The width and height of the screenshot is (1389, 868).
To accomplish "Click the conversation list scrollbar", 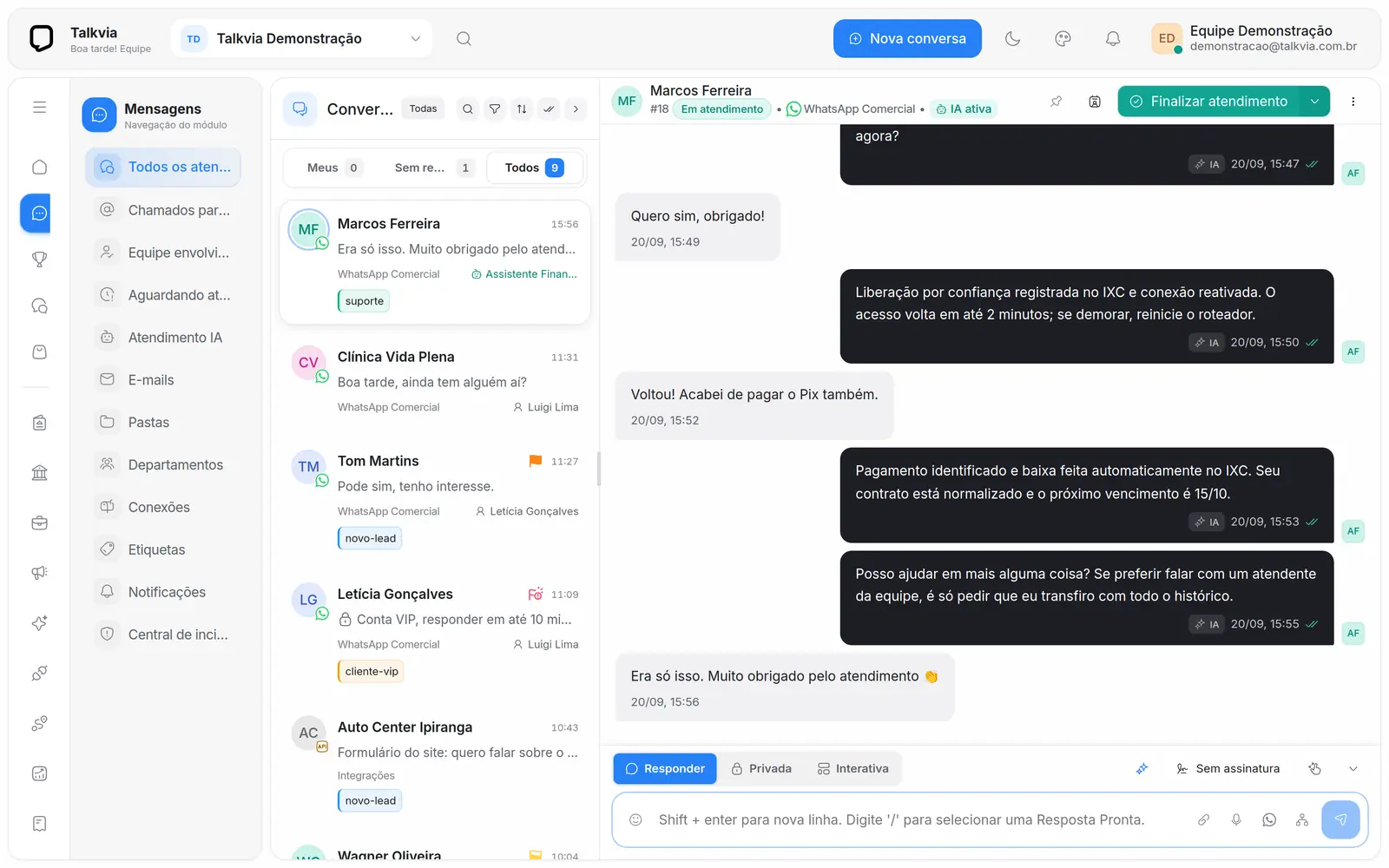I will 598,470.
